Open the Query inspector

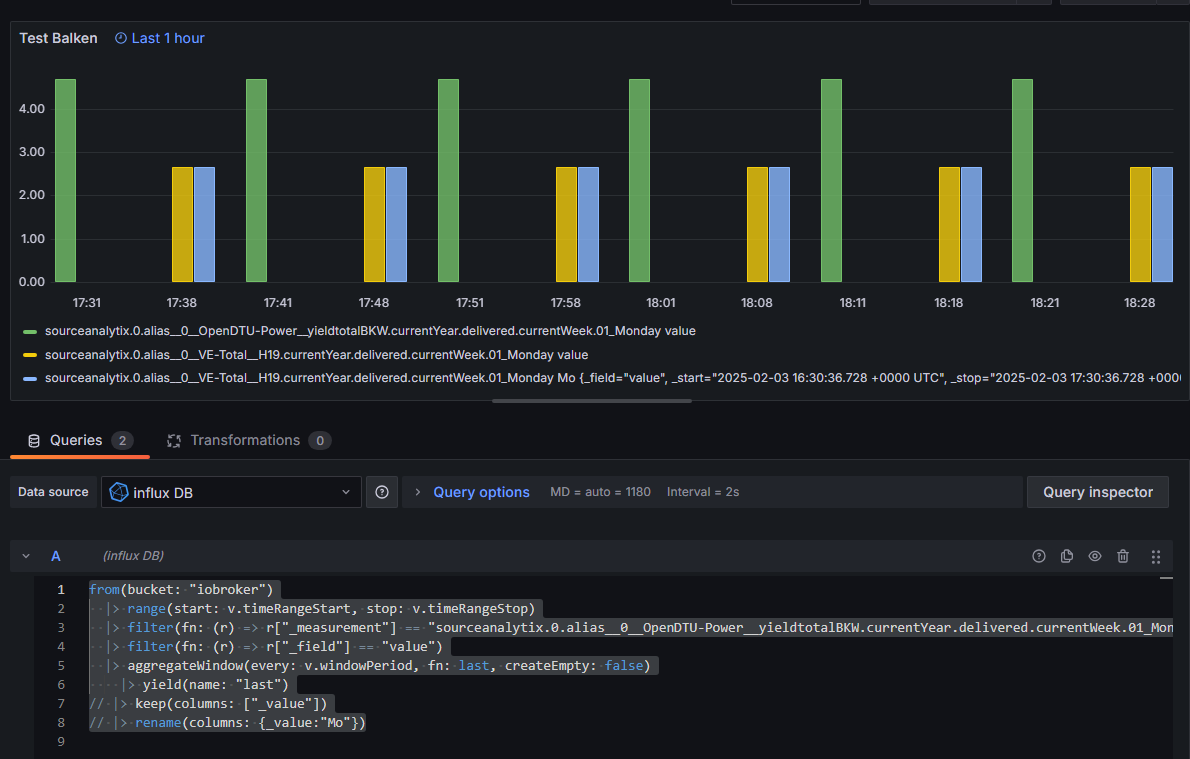1097,492
